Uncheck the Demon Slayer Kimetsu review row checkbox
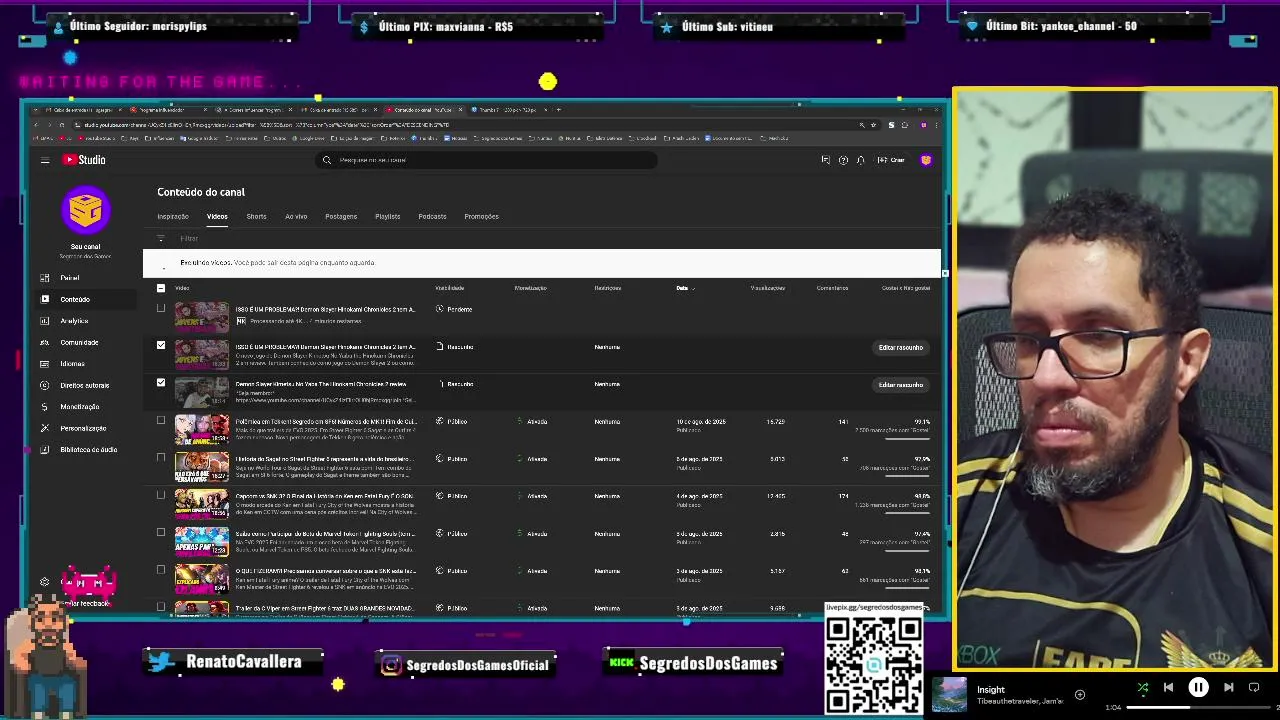This screenshot has width=1280, height=720. (161, 383)
